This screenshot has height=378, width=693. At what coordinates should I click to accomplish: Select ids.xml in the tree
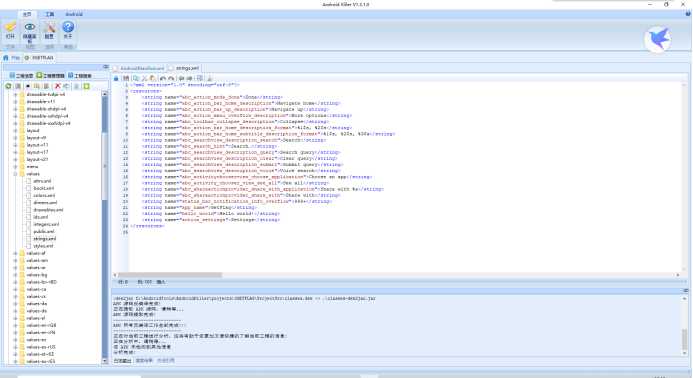coord(41,217)
